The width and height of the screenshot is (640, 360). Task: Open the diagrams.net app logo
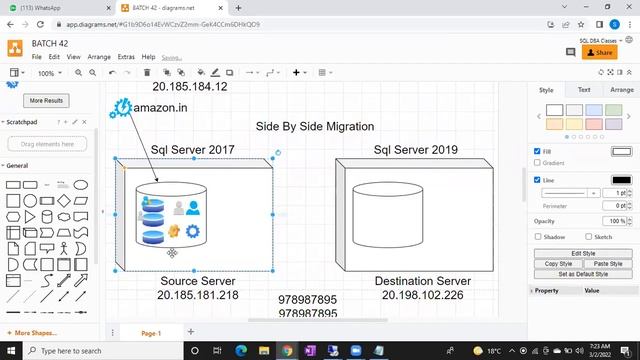15,49
